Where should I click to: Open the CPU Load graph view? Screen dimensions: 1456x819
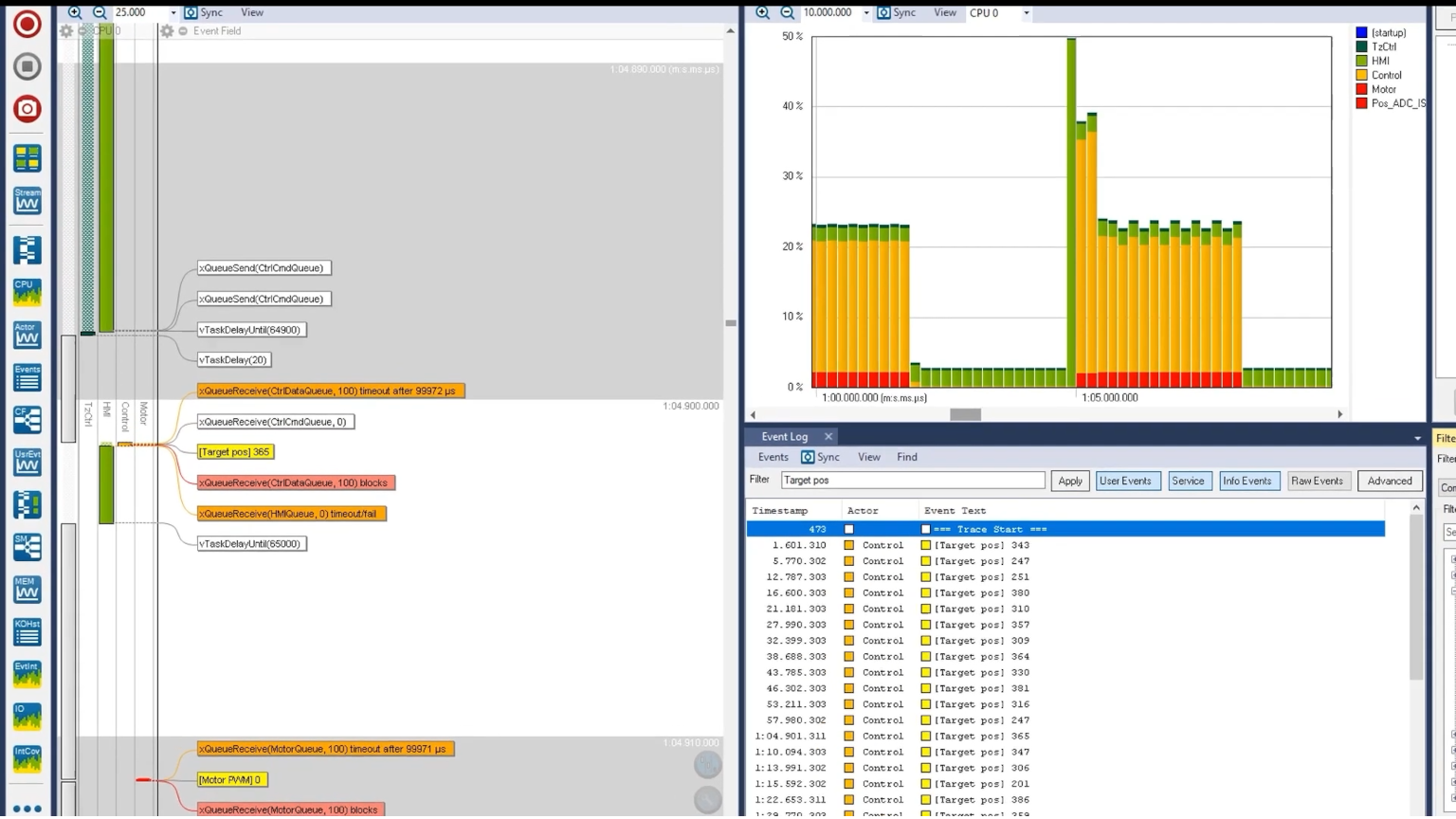(x=27, y=292)
